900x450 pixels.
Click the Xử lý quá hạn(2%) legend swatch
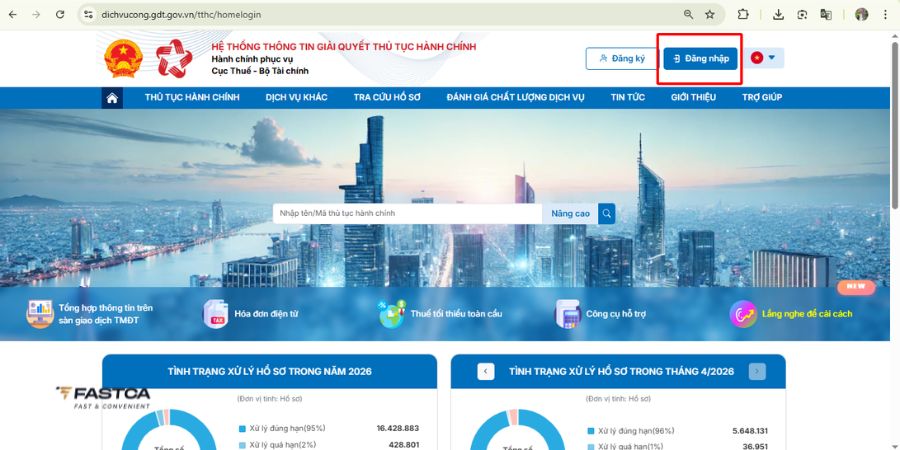pyautogui.click(x=242, y=445)
